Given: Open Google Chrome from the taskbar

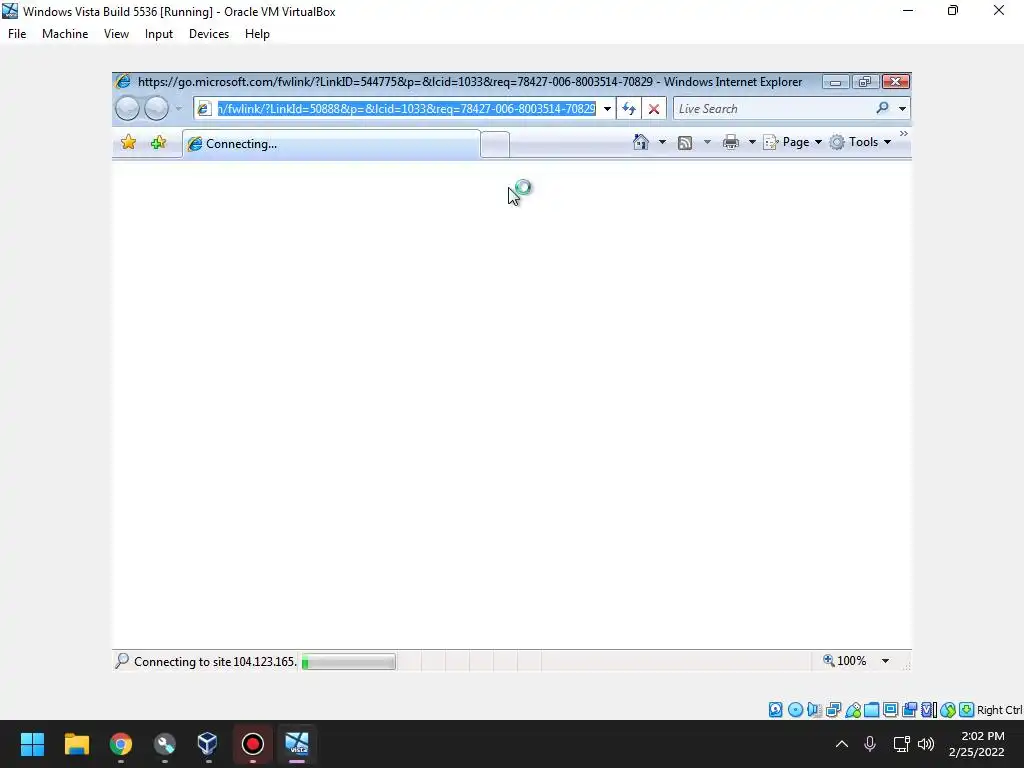Looking at the screenshot, I should [121, 744].
